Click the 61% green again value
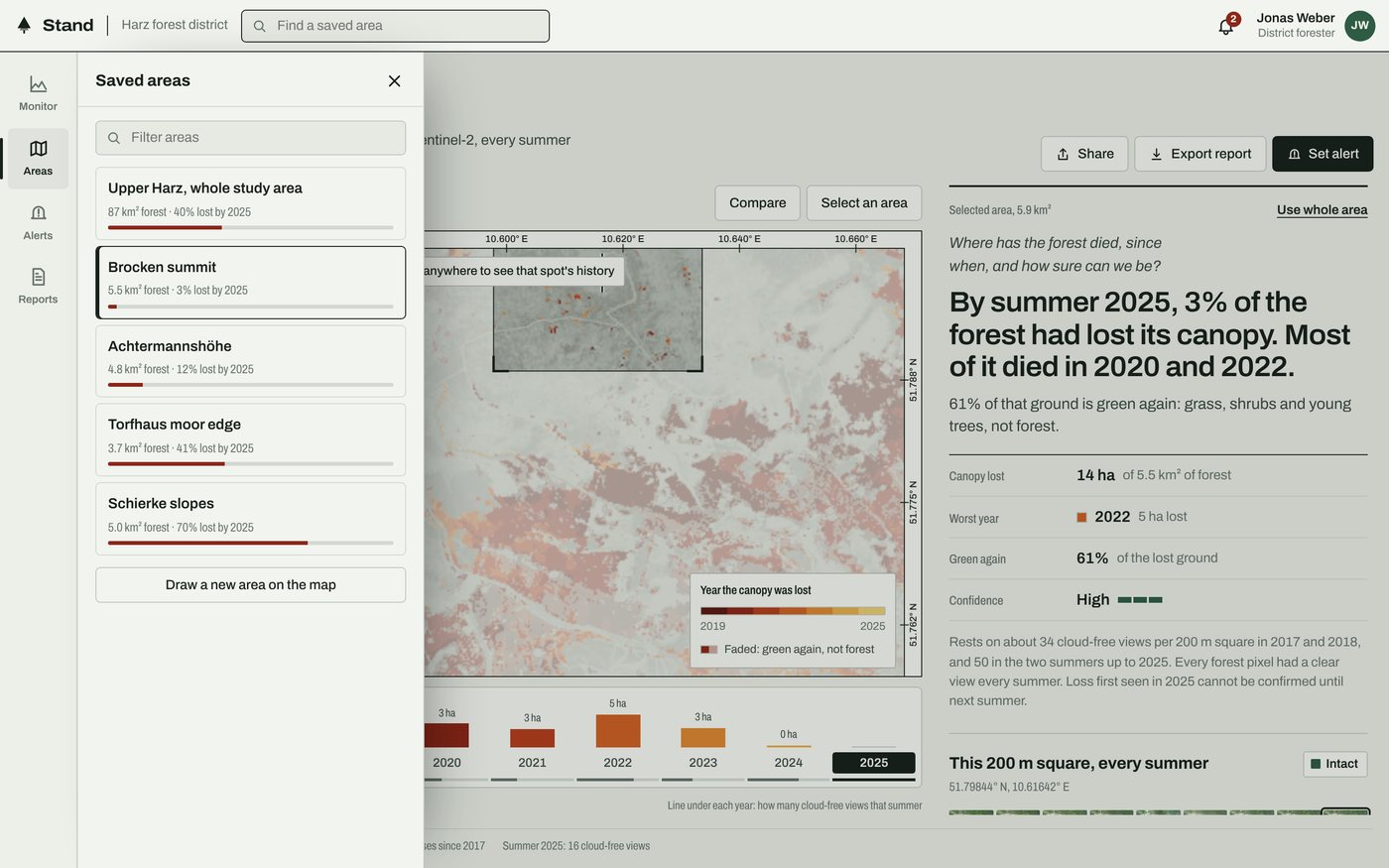 pos(1092,558)
